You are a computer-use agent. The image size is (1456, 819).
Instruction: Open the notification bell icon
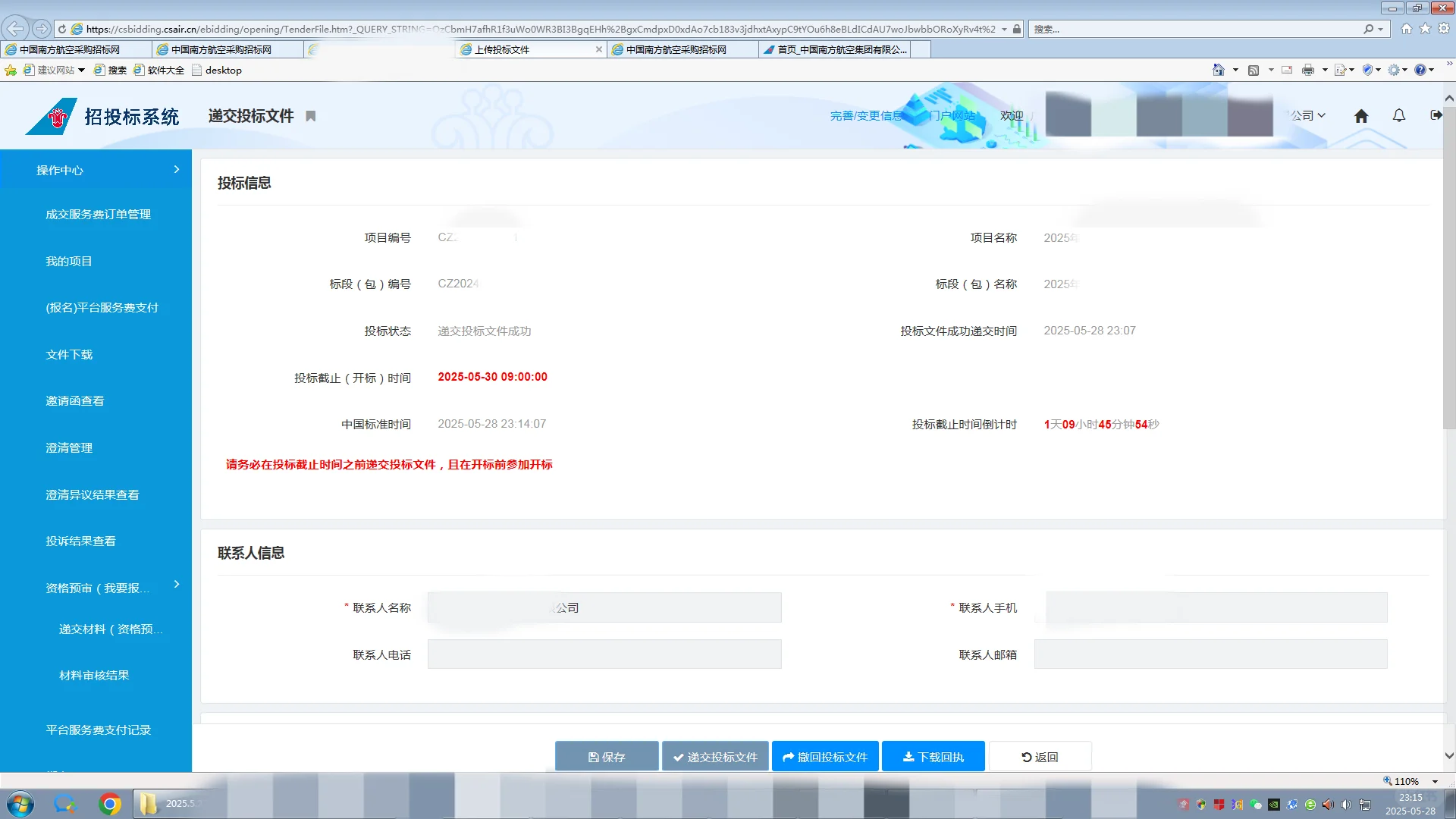[x=1399, y=116]
